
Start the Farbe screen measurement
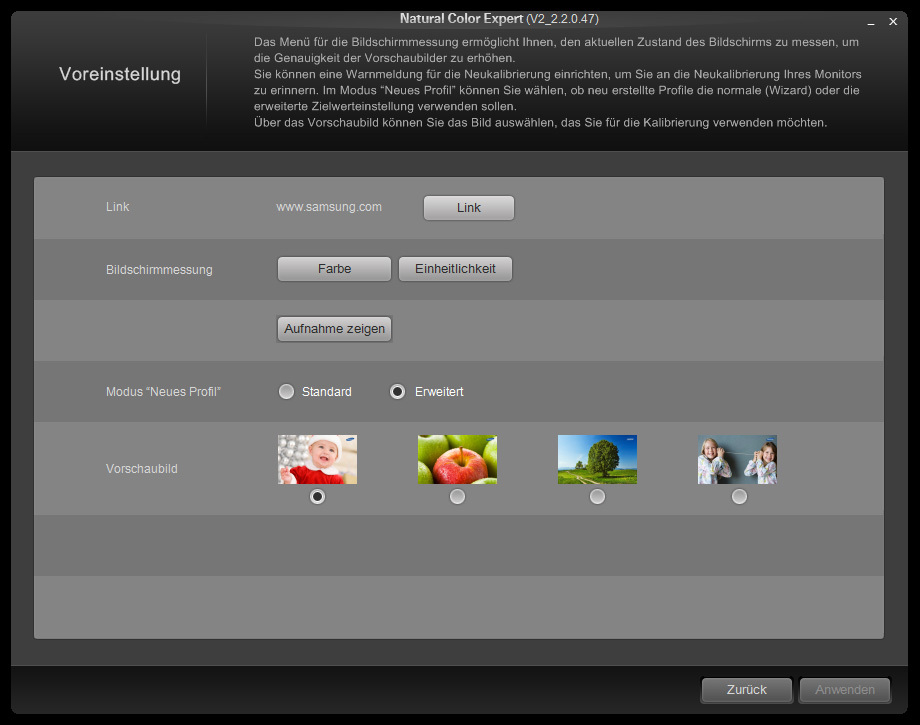(334, 269)
